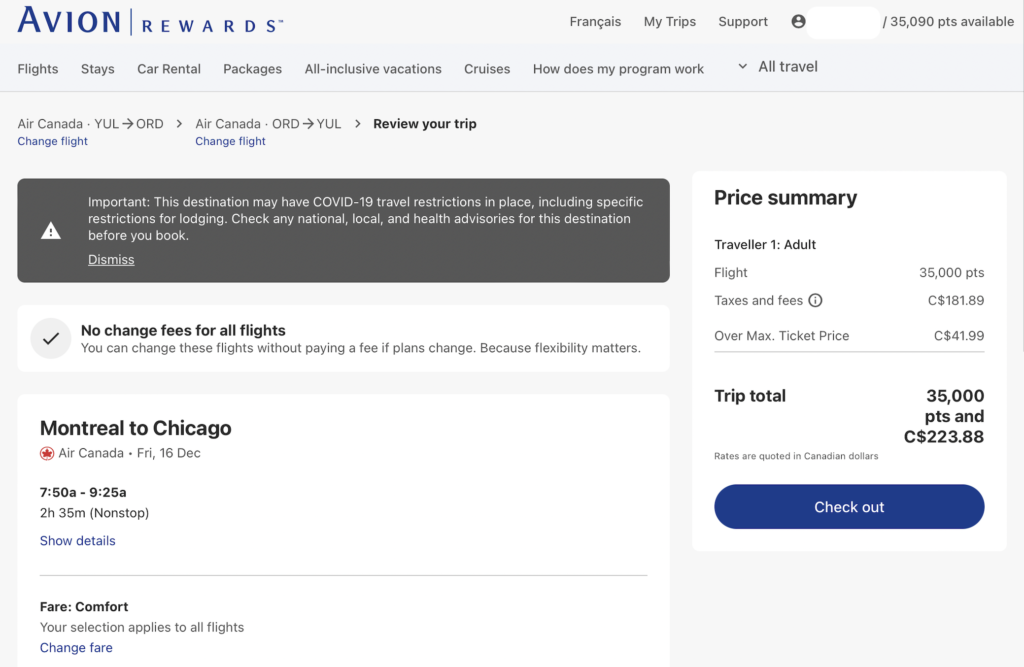Show details for Montreal to Chicago flight

pyautogui.click(x=77, y=541)
